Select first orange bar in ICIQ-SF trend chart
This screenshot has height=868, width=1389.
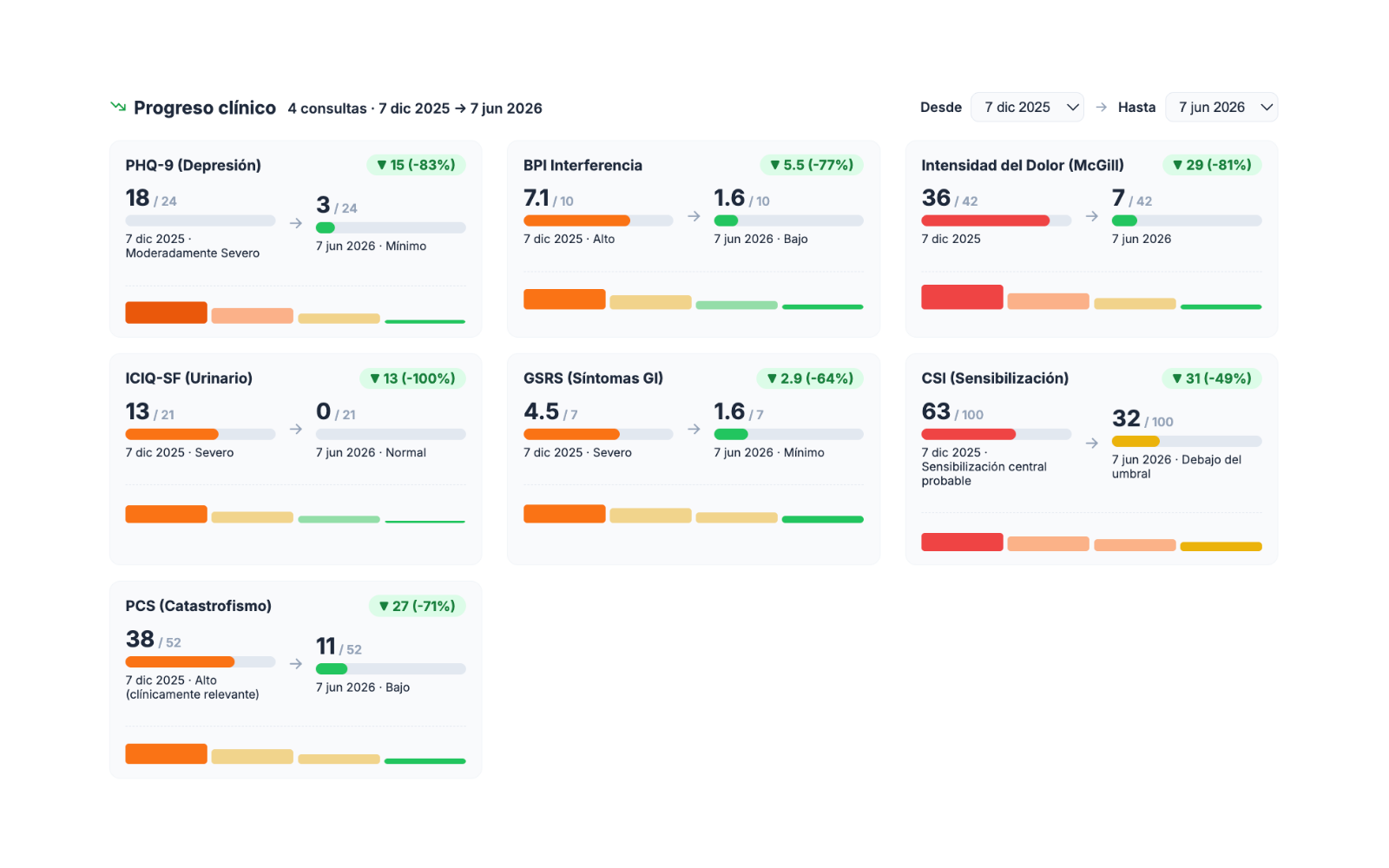(166, 514)
